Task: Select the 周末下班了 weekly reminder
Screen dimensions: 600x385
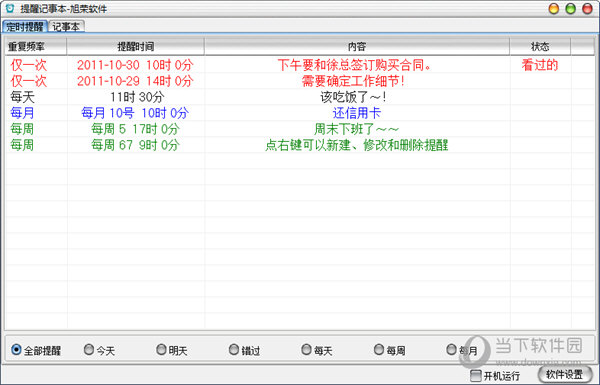Action: 300,129
